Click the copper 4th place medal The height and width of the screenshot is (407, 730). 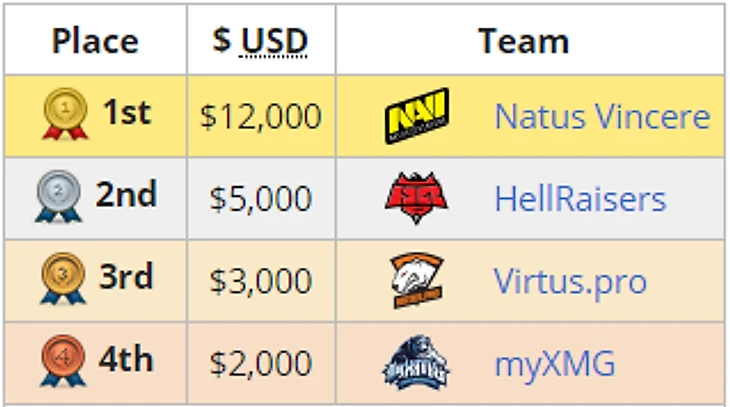[63, 361]
